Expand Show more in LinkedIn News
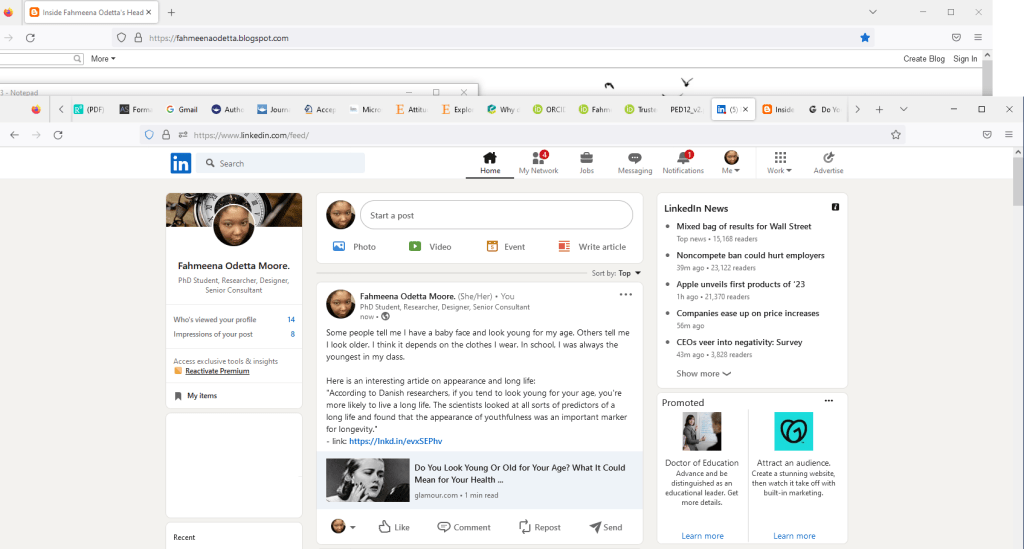This screenshot has width=1024, height=549. click(x=703, y=373)
